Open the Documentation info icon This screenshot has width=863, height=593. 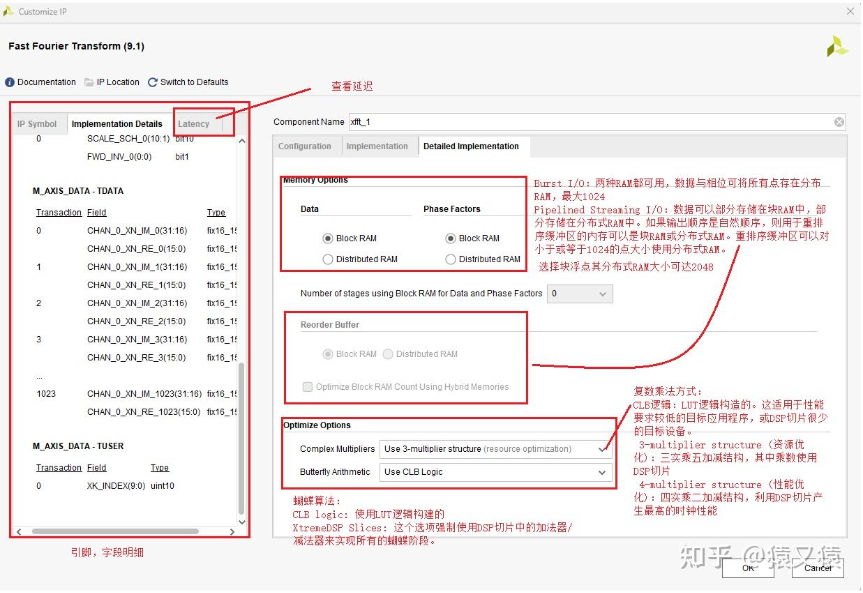(x=10, y=82)
